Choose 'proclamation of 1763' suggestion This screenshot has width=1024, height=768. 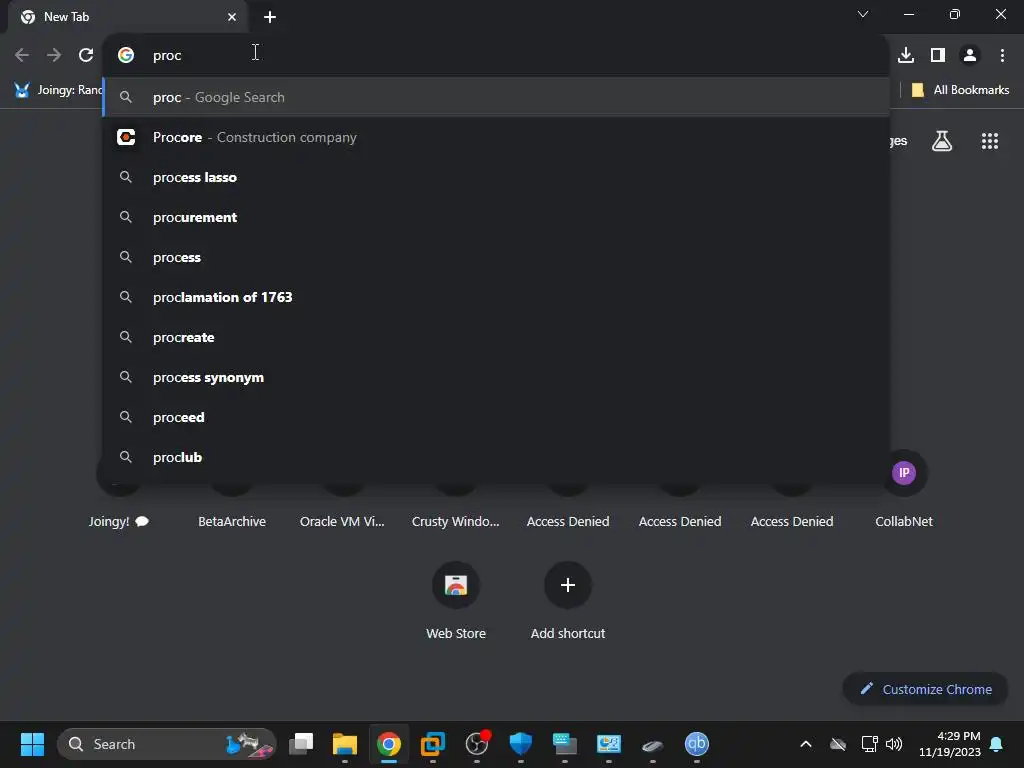pyautogui.click(x=496, y=297)
